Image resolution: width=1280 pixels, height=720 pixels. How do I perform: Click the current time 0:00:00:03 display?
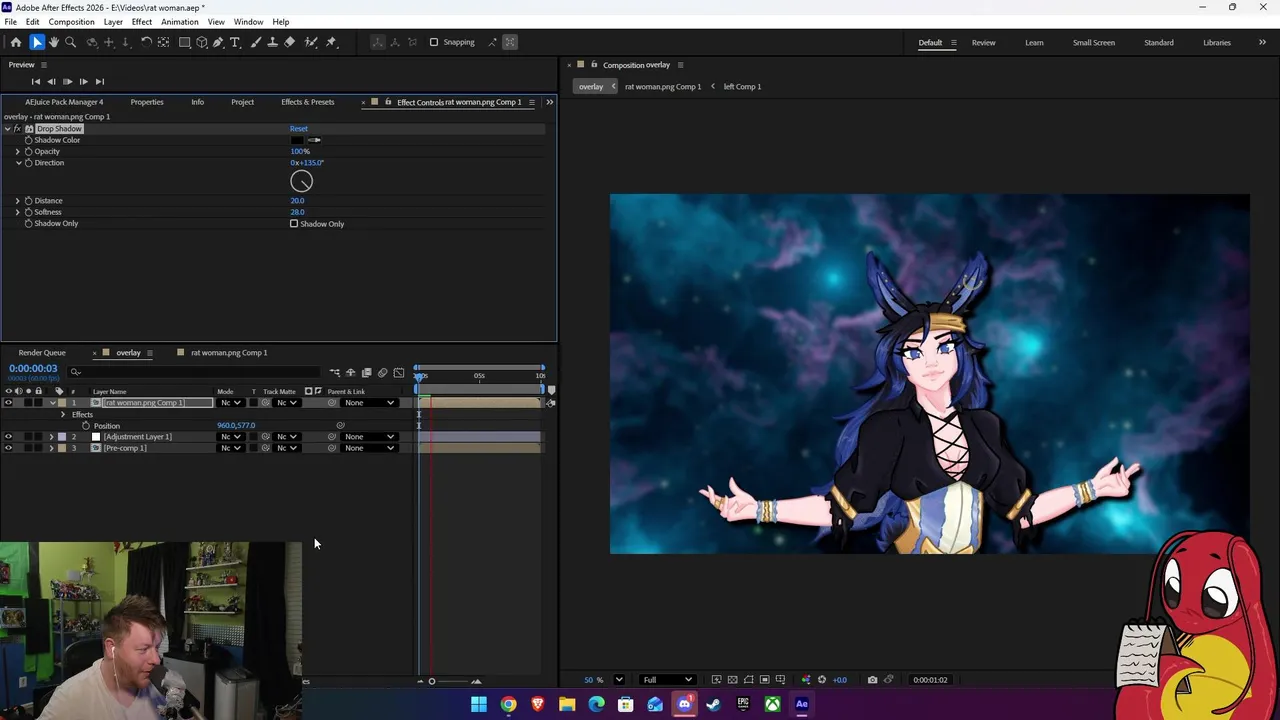(33, 369)
